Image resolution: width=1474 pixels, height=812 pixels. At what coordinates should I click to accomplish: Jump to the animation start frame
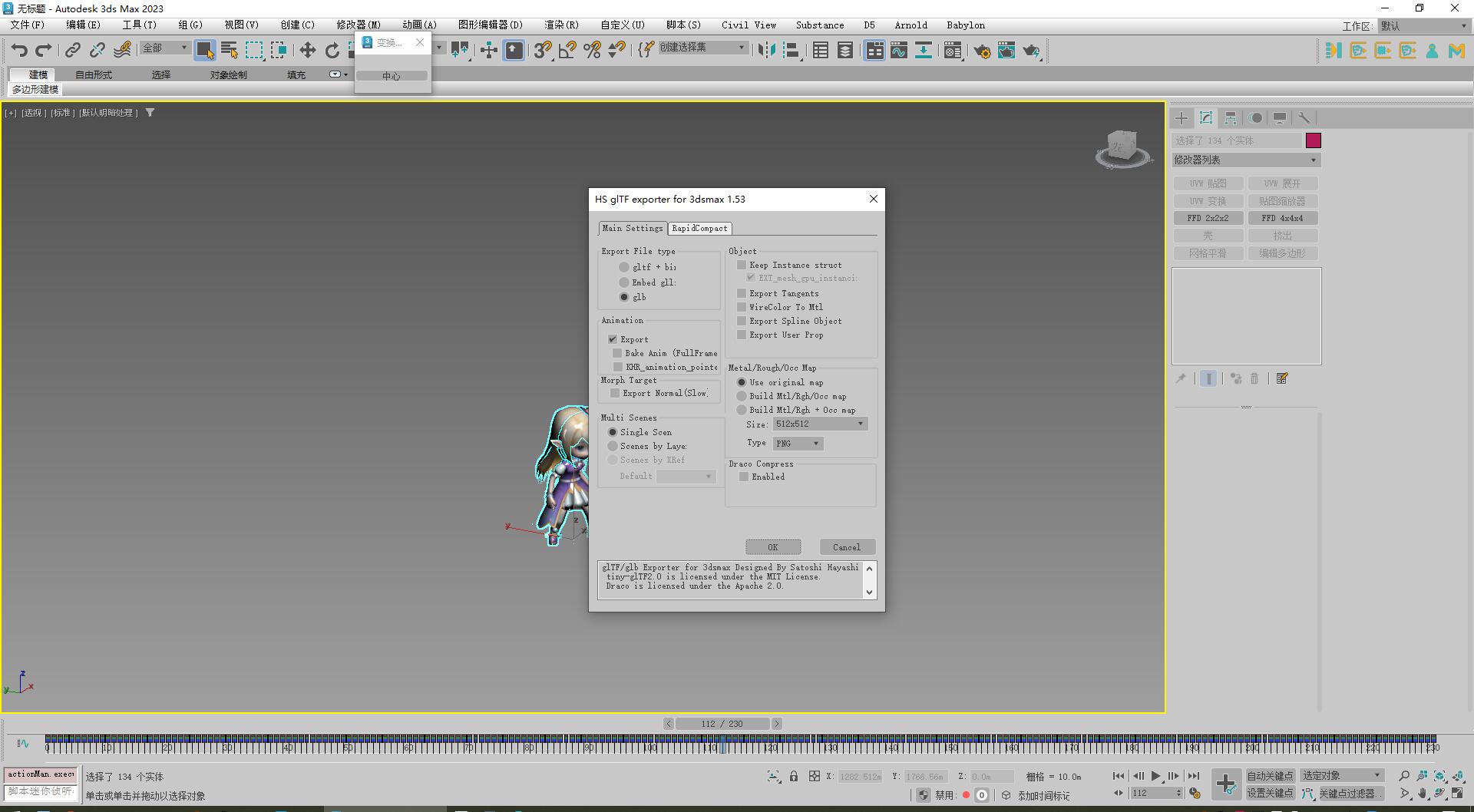click(x=1119, y=776)
